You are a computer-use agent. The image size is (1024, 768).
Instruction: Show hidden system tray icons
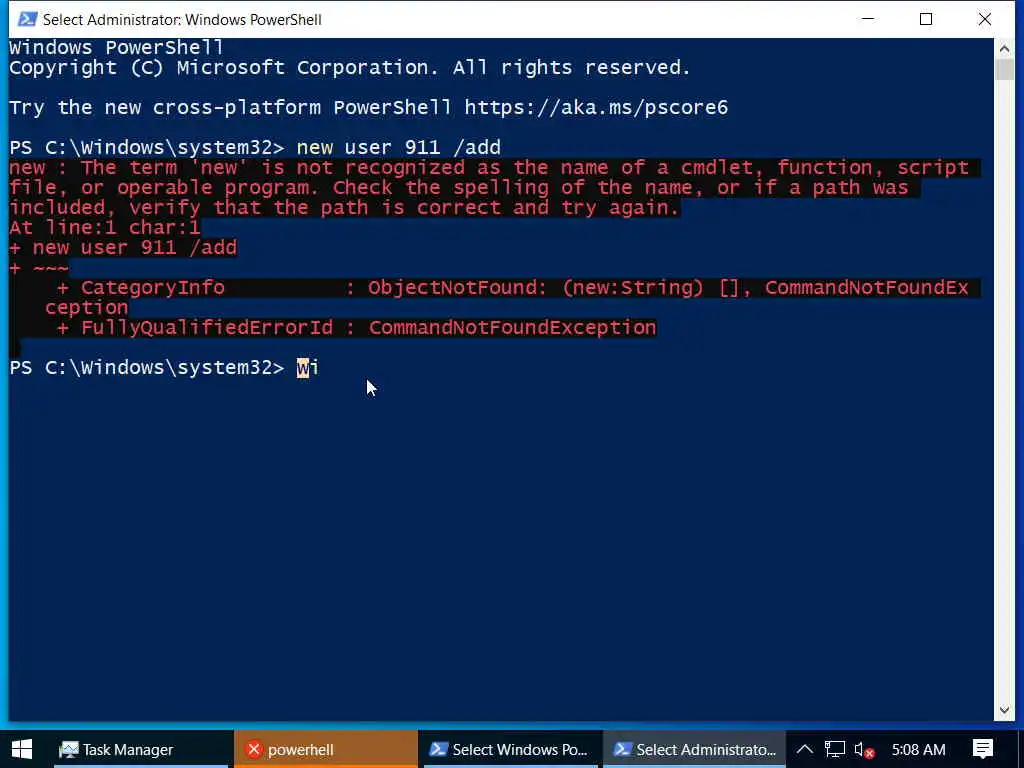pyautogui.click(x=805, y=749)
